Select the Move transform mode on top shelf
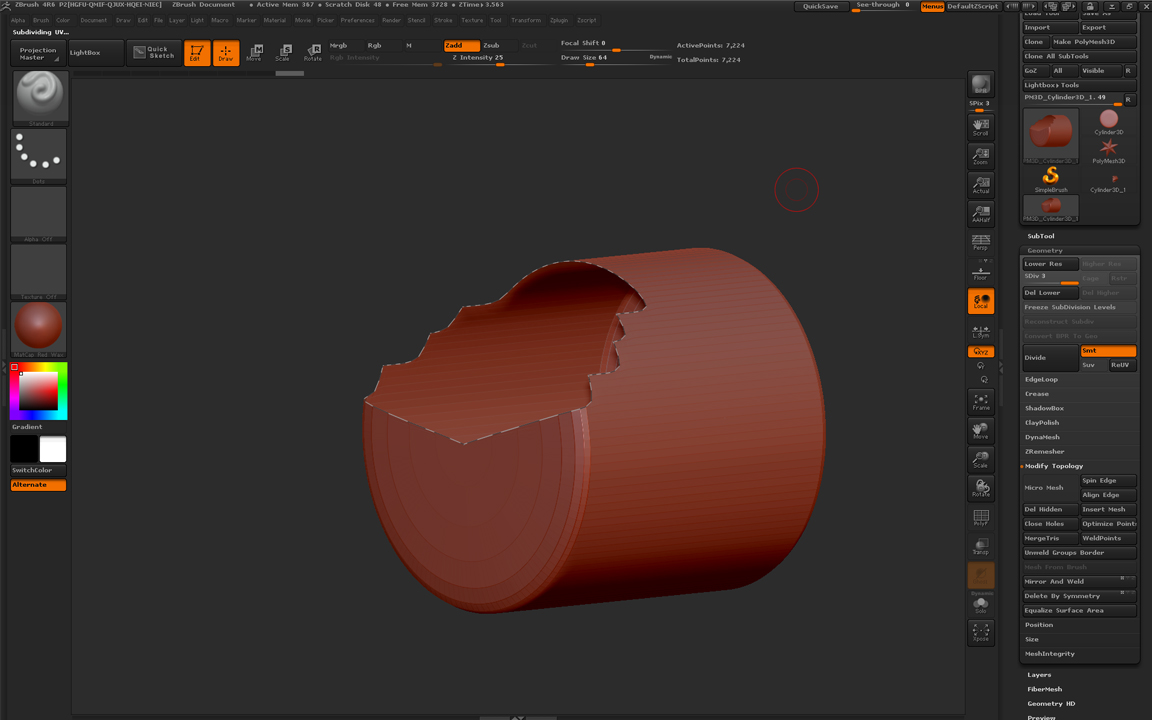The image size is (1152, 720). pyautogui.click(x=254, y=53)
